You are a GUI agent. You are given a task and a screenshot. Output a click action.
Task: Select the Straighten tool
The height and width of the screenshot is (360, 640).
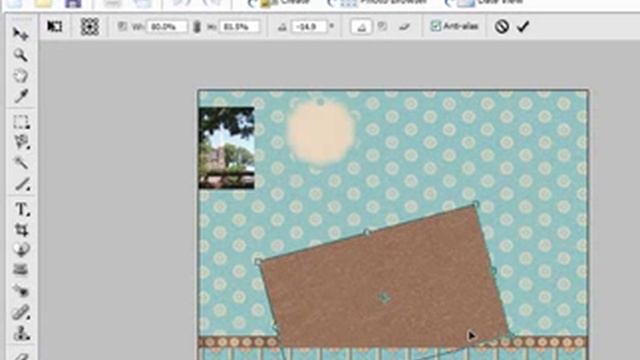[21, 269]
